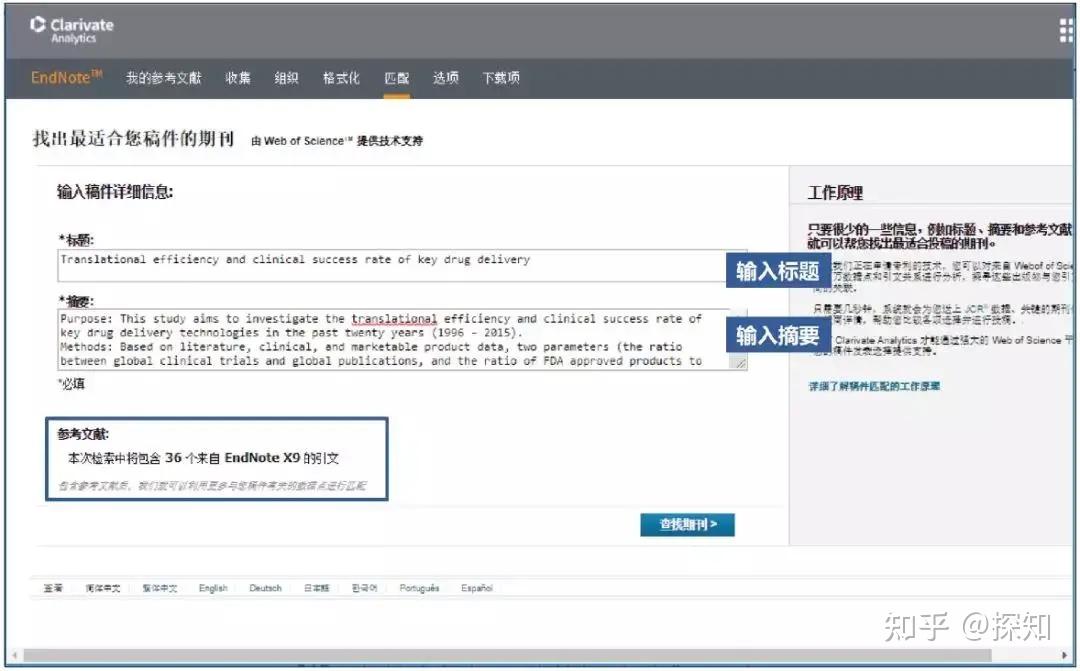The height and width of the screenshot is (671, 1080).
Task: Grab the abstract box resize handle
Action: (739, 363)
